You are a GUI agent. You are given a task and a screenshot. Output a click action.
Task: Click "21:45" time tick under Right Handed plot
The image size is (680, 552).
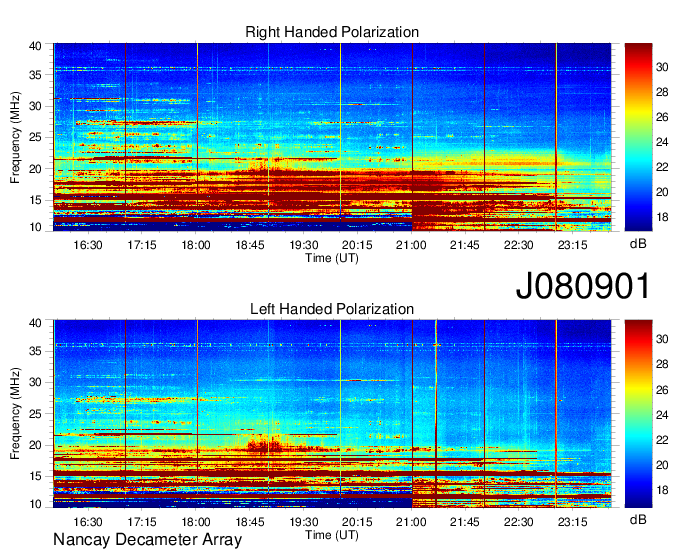coord(464,245)
